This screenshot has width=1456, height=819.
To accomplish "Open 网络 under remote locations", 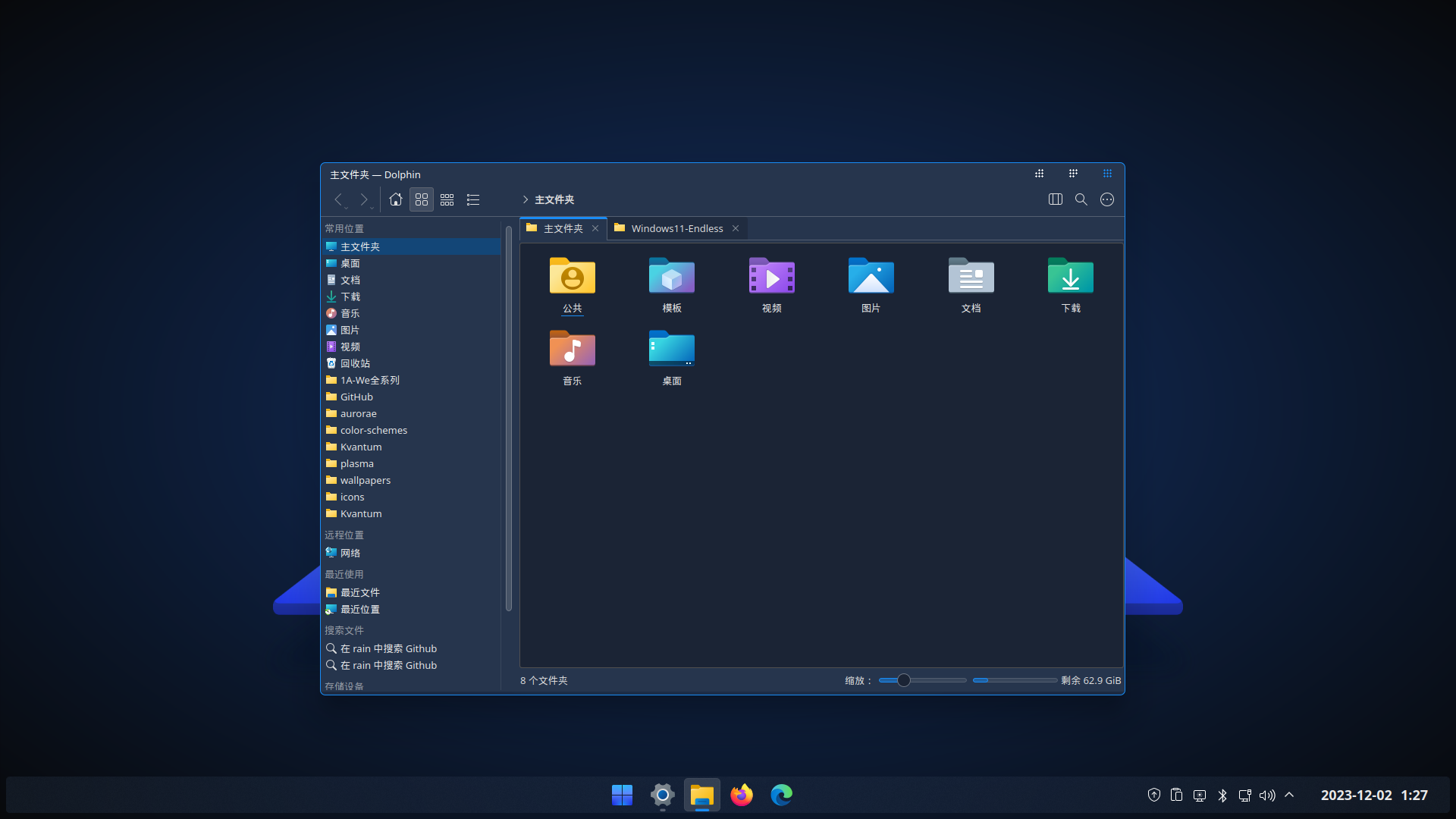I will point(412,553).
